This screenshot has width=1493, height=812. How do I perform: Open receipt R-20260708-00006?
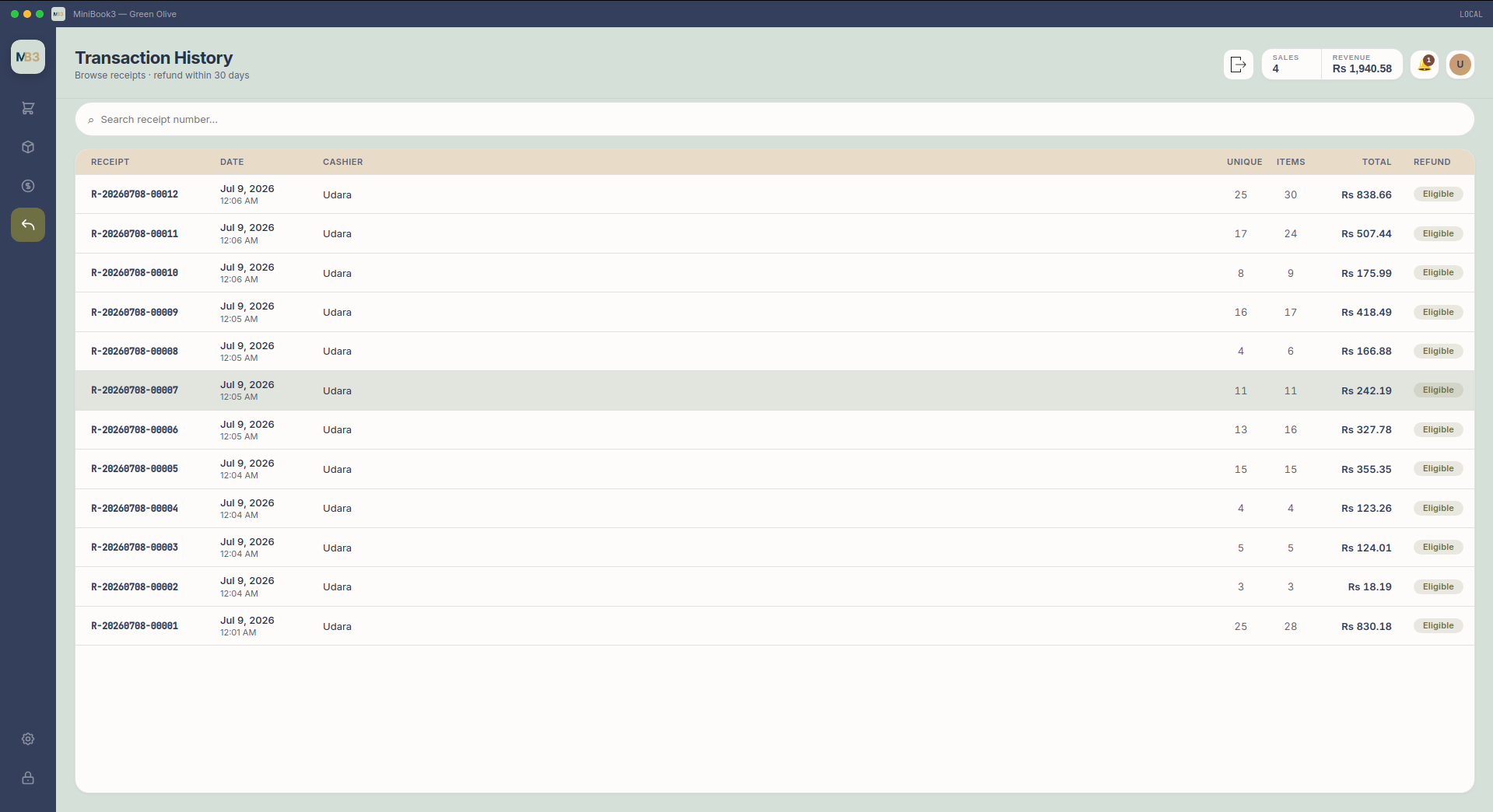(774, 429)
